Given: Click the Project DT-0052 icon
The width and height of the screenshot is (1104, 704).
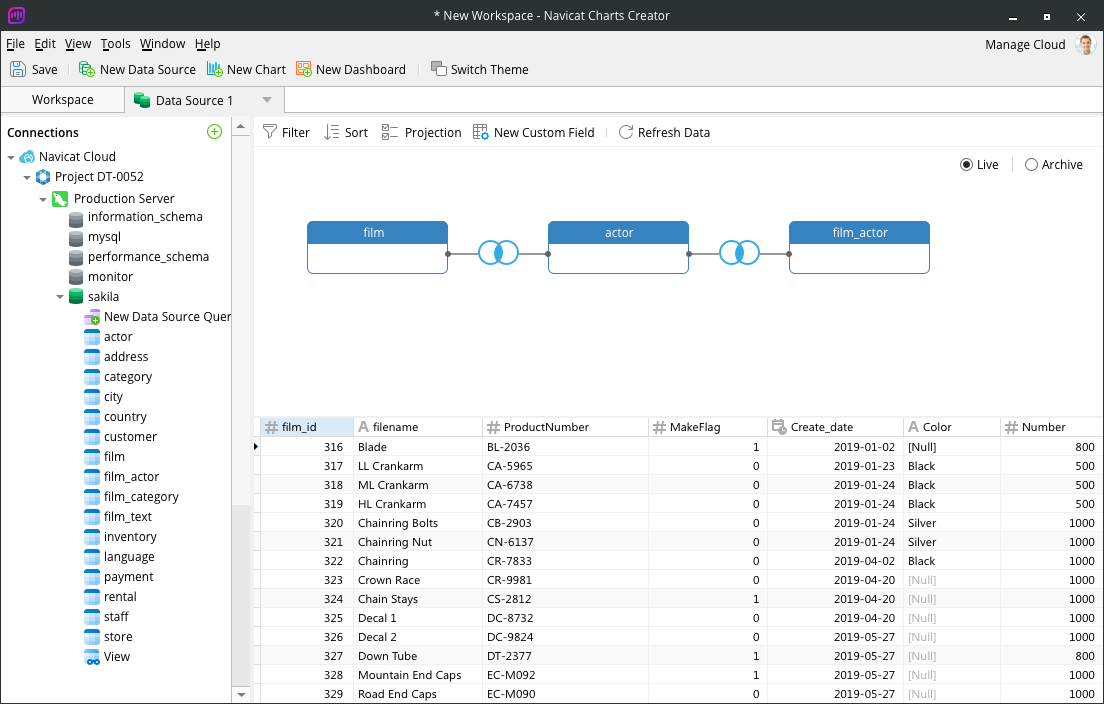Looking at the screenshot, I should 43,177.
